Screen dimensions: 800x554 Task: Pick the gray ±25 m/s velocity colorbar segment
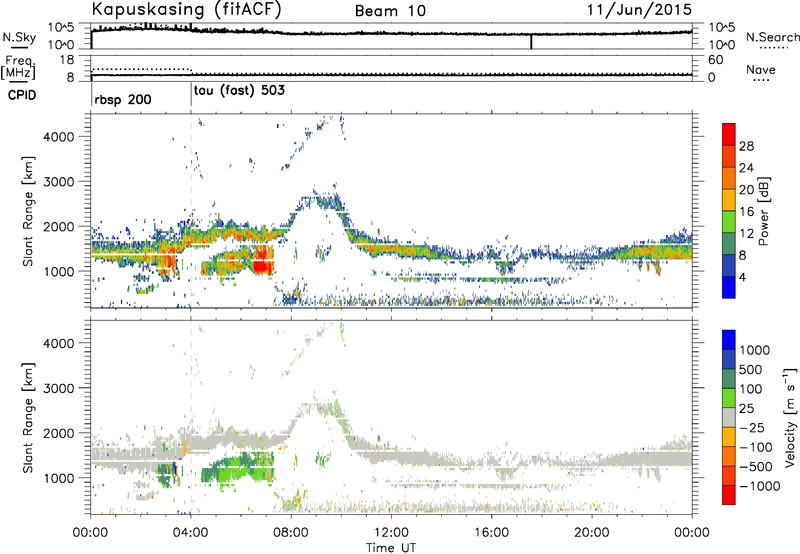coord(729,417)
